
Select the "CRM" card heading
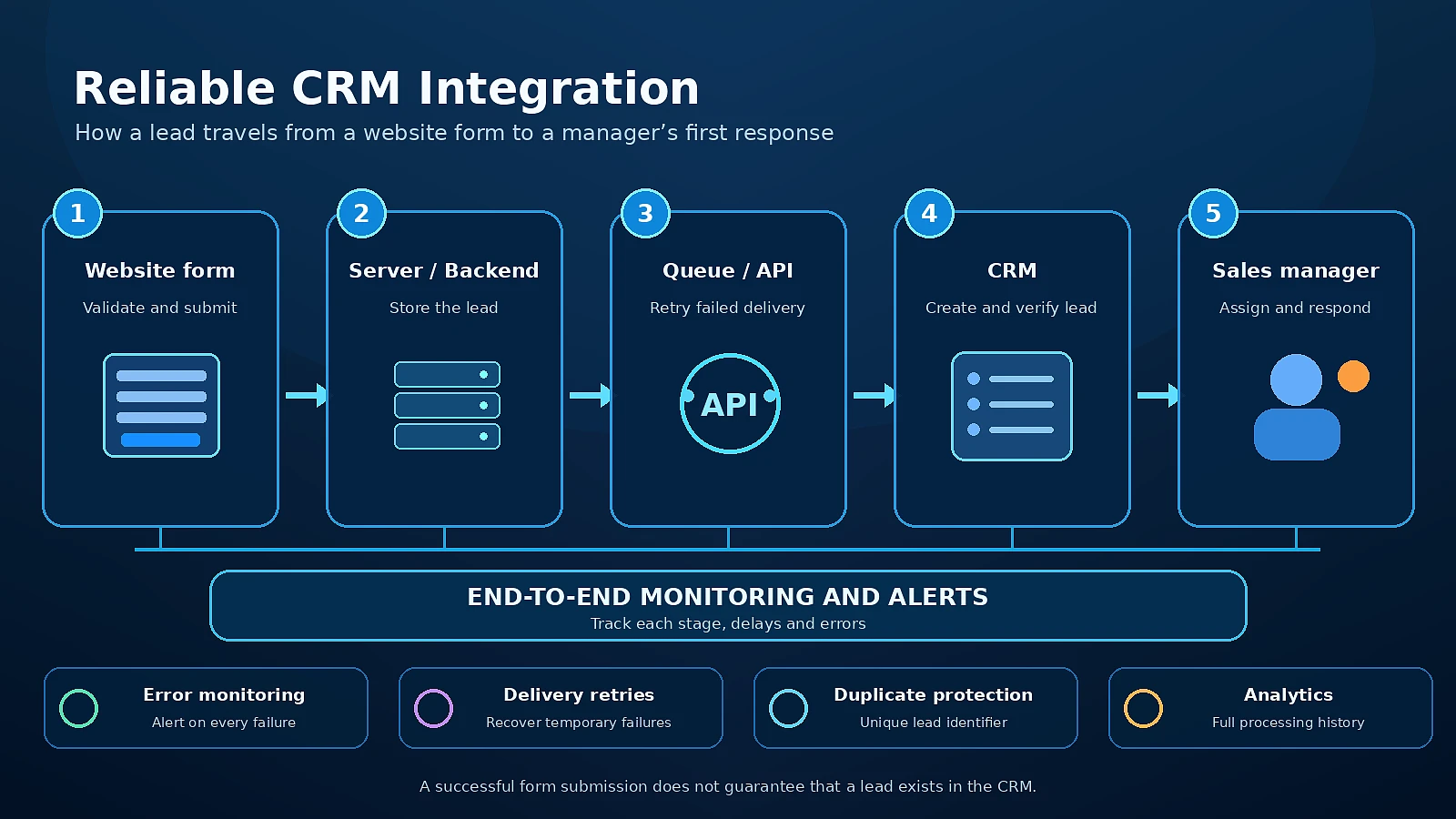(x=1012, y=270)
